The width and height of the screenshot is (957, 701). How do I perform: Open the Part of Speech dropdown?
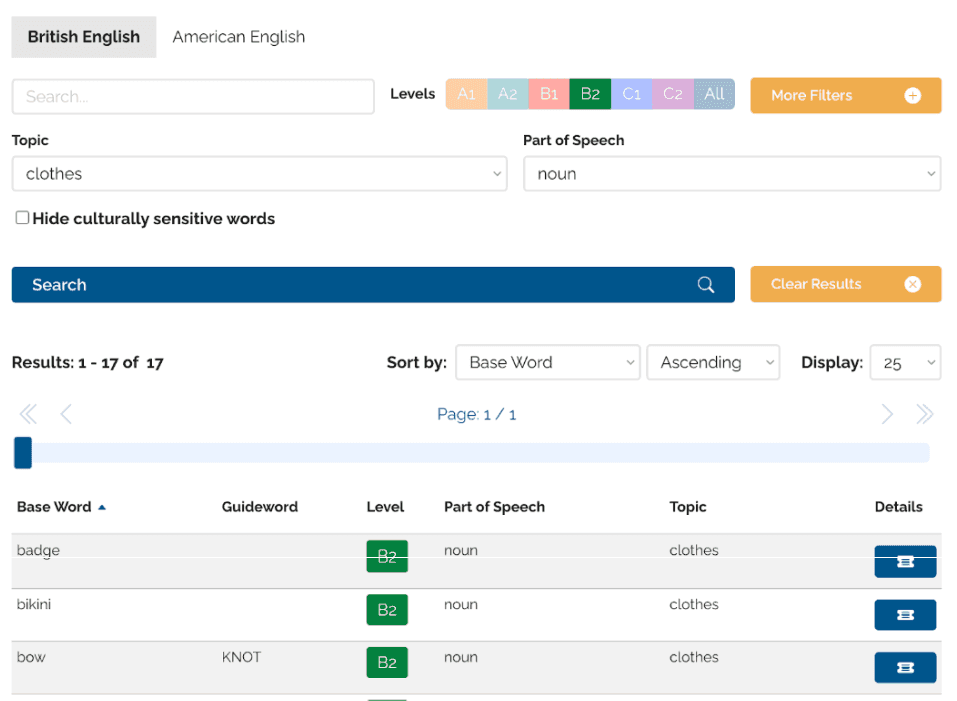point(731,174)
